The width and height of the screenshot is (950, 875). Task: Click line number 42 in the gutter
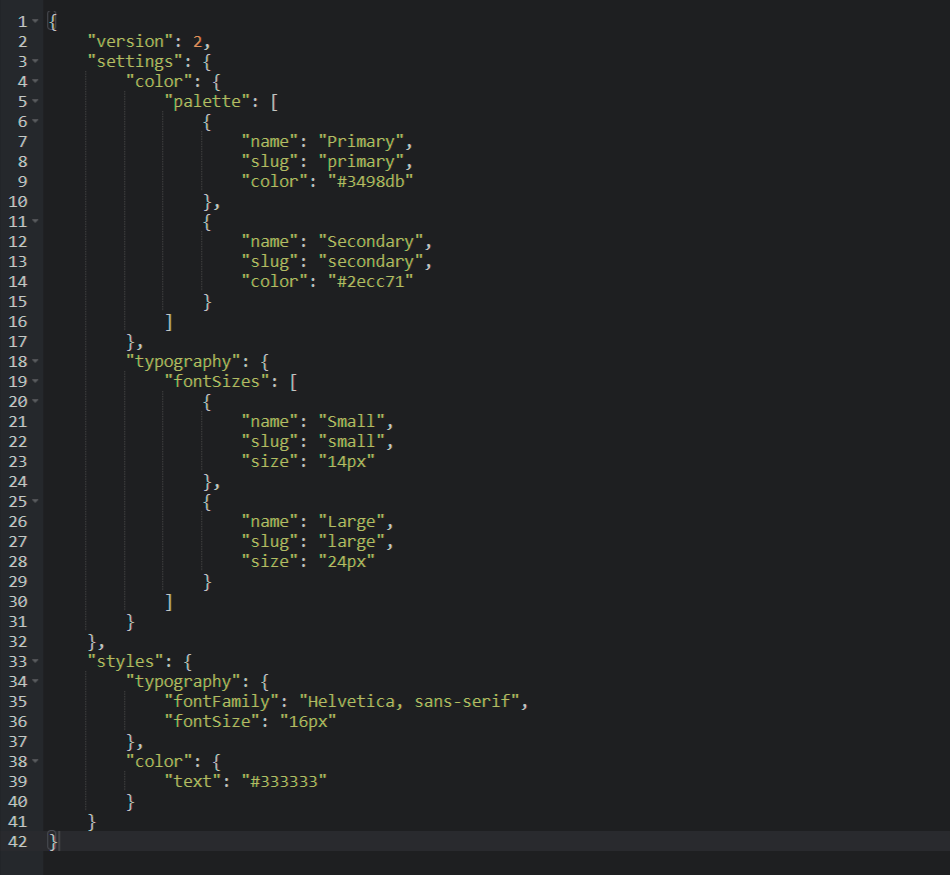(17, 841)
